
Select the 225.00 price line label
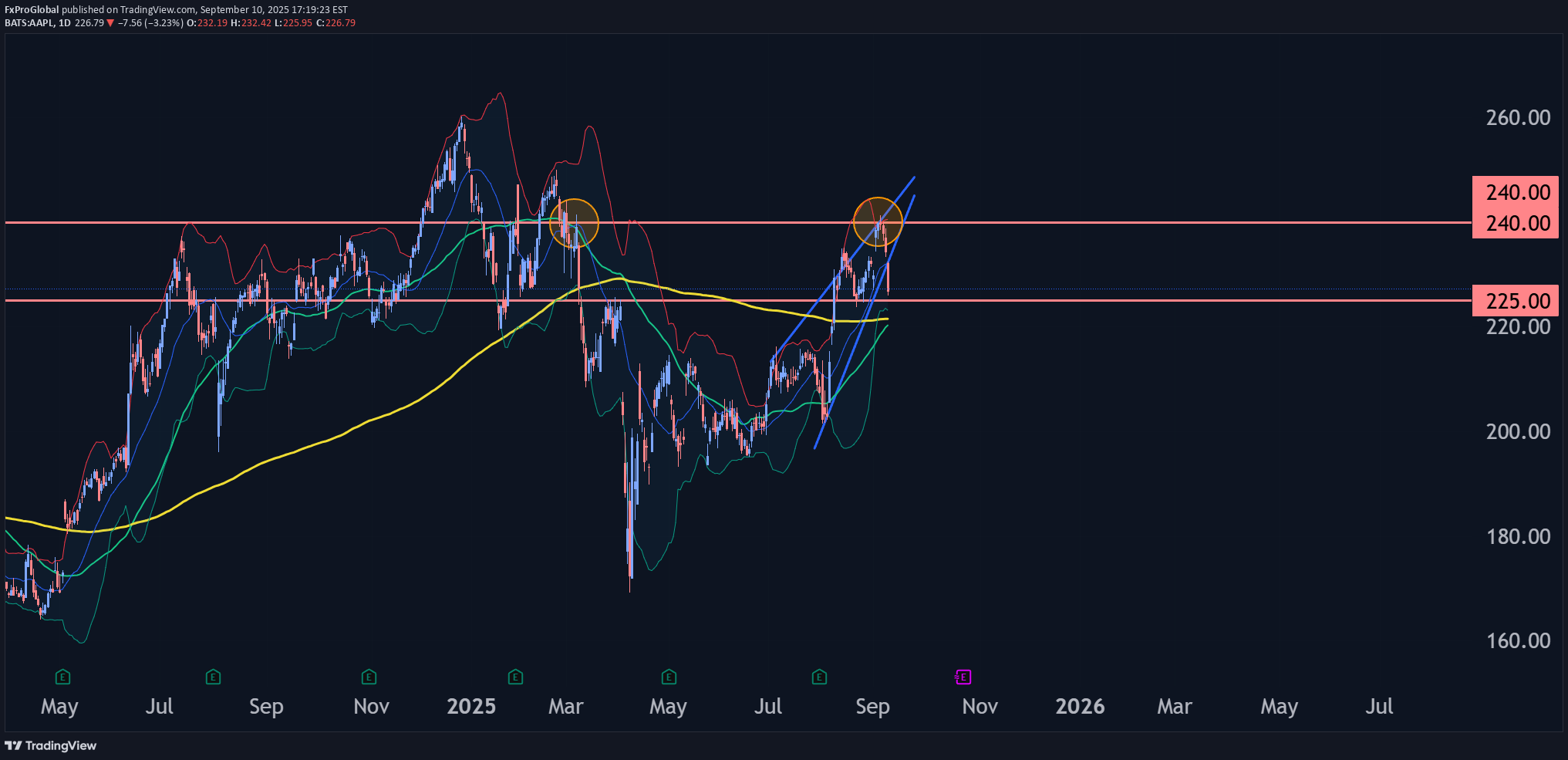tap(1516, 301)
